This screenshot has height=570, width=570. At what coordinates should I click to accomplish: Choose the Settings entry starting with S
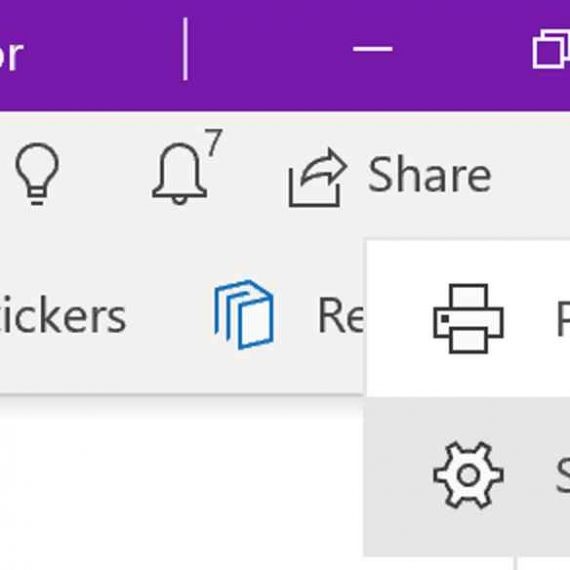(563, 475)
